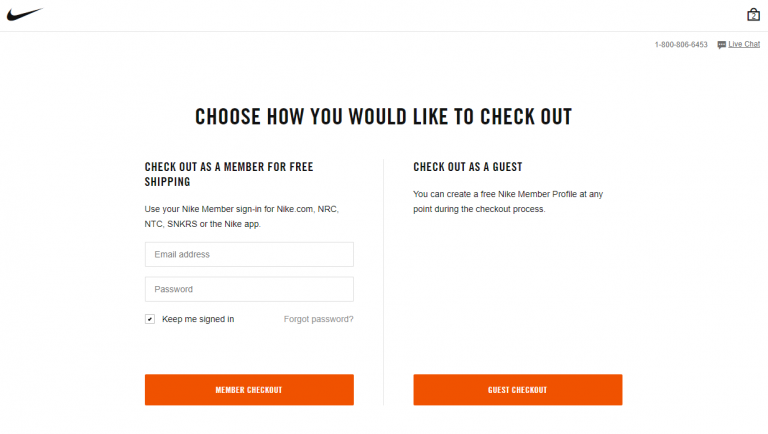
Task: Uncheck the Keep me signed in checkbox
Action: click(x=150, y=319)
